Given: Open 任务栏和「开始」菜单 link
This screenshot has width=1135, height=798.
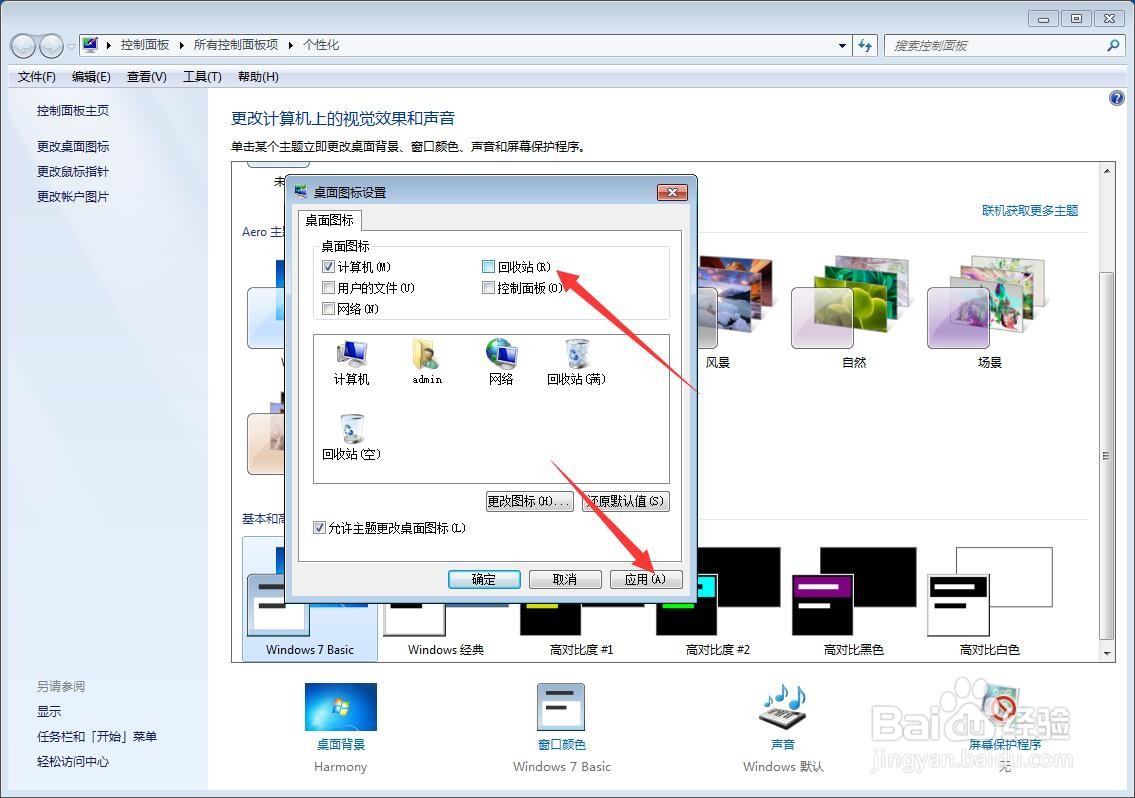Looking at the screenshot, I should point(97,736).
